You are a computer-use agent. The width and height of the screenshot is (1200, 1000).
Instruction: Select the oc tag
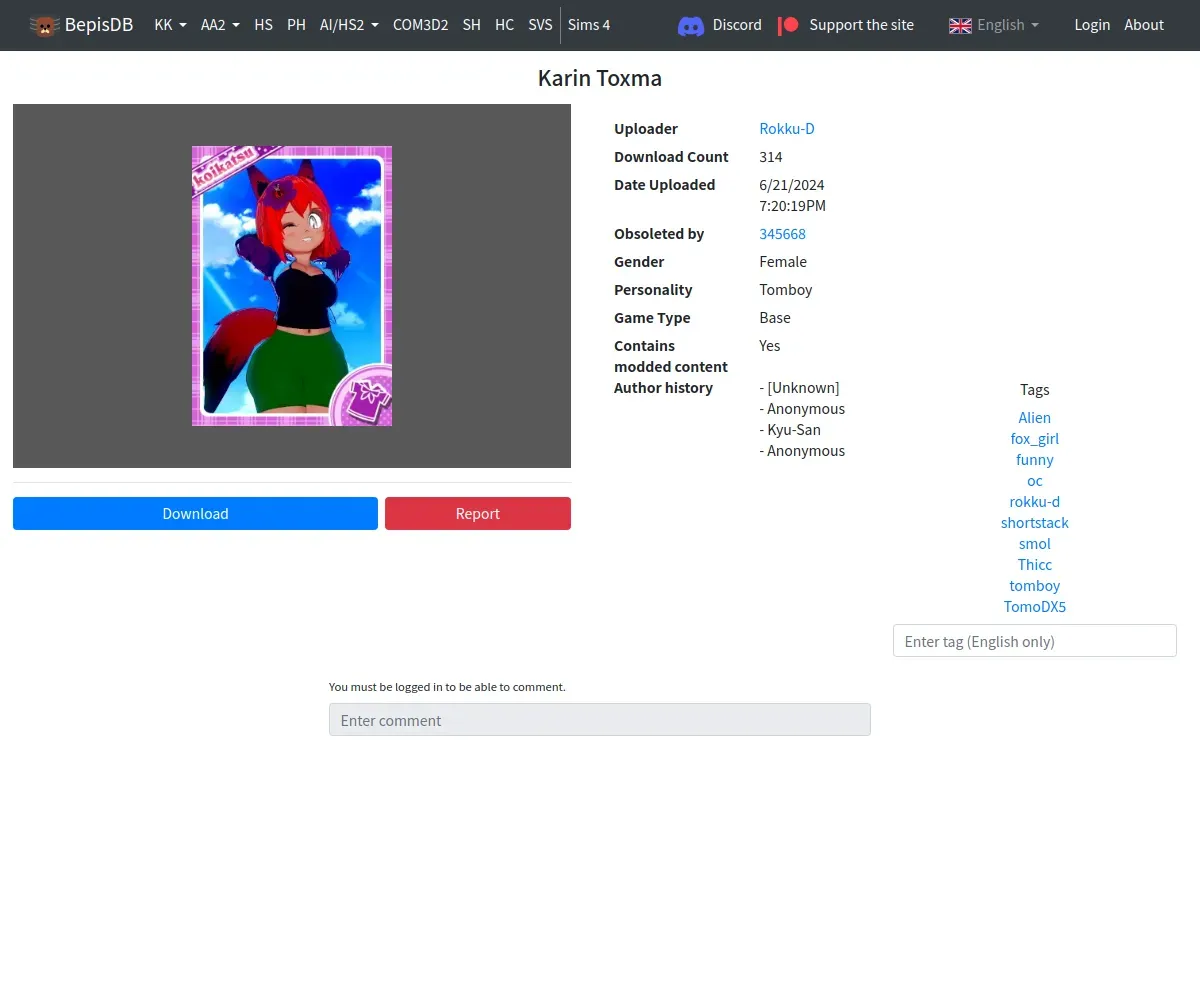click(x=1034, y=481)
